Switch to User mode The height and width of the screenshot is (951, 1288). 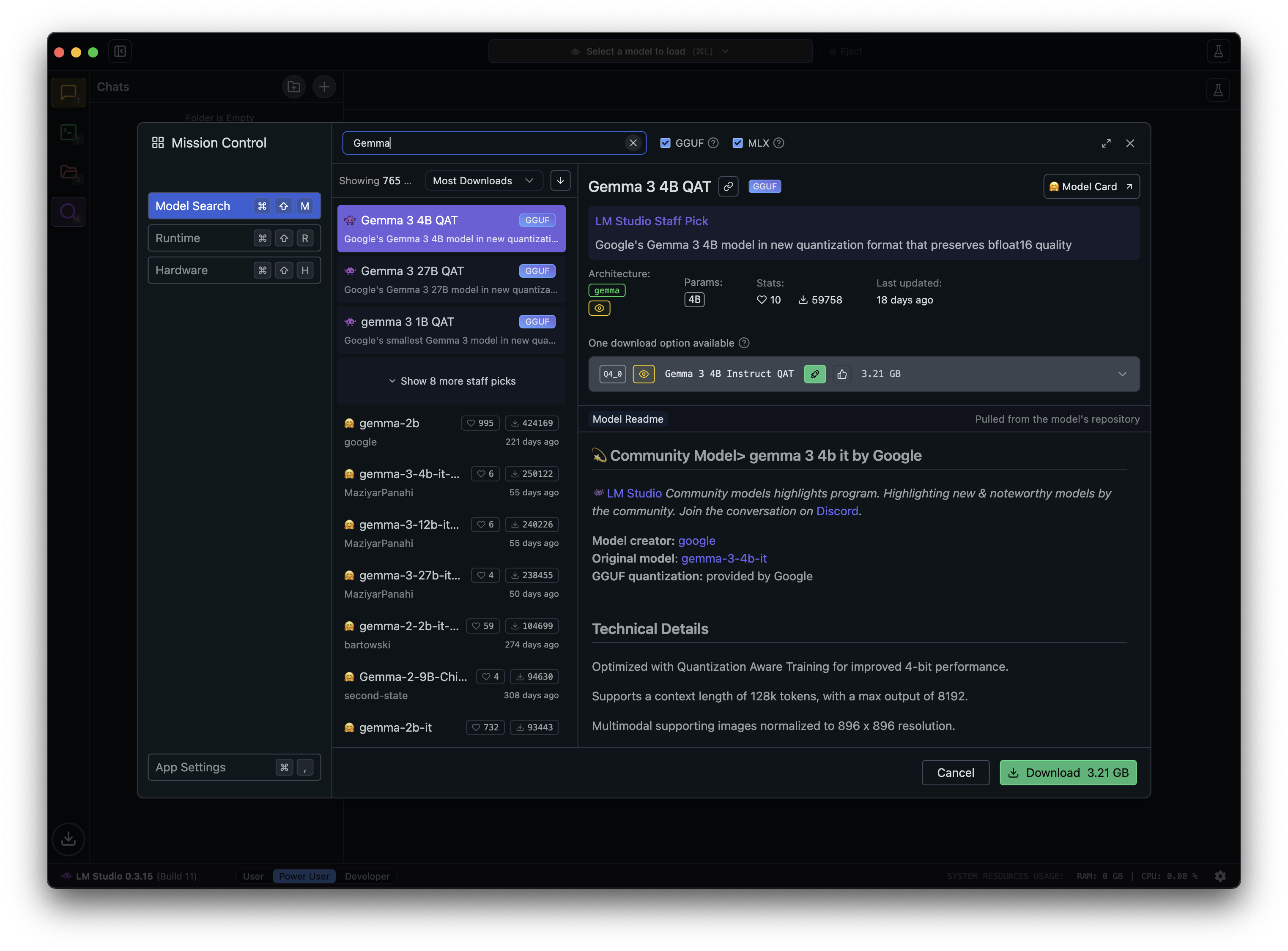coord(253,876)
